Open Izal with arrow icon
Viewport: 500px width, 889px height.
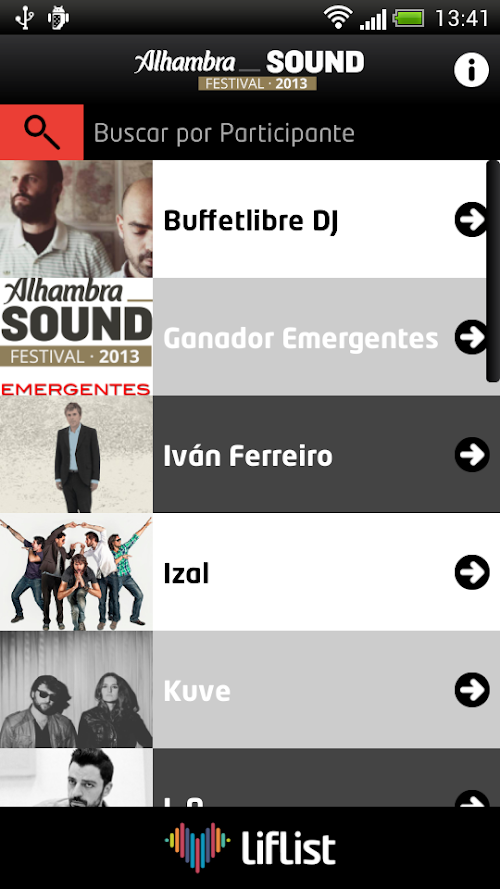click(x=472, y=572)
